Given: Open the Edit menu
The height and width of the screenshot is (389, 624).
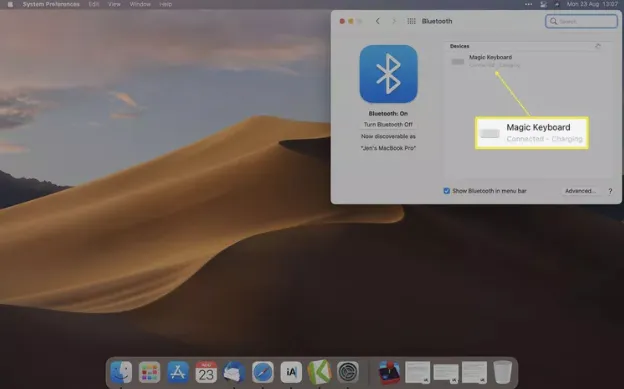Looking at the screenshot, I should point(94,4).
